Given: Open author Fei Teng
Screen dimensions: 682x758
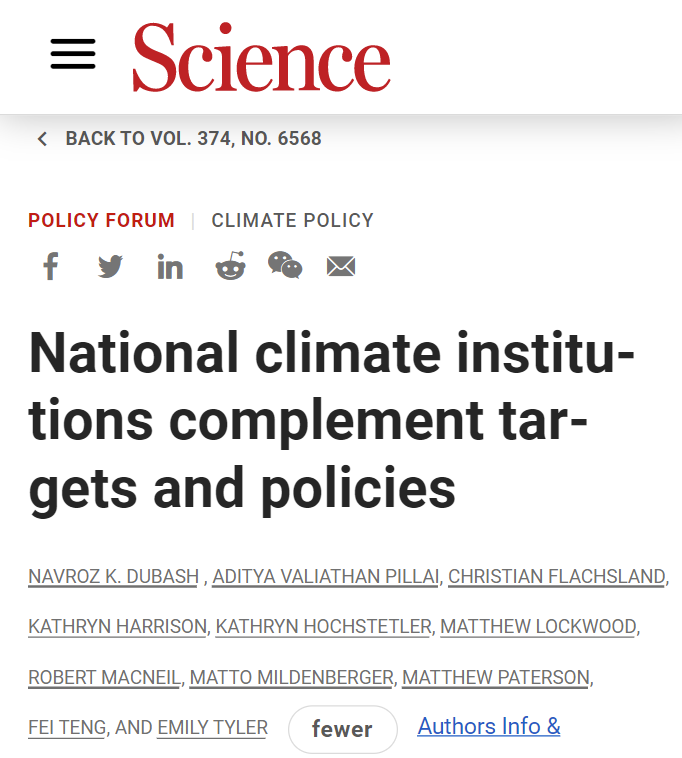Looking at the screenshot, I should point(67,728).
